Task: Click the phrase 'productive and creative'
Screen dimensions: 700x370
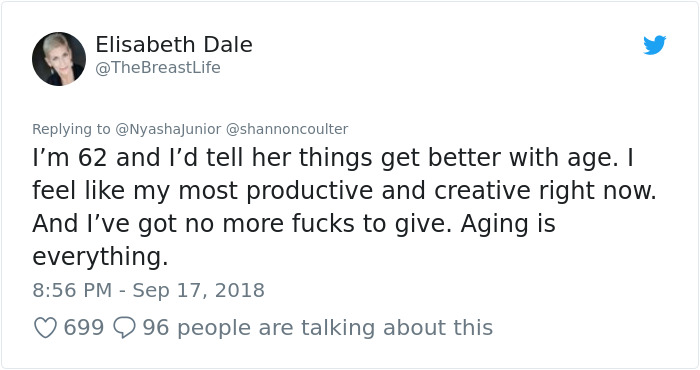Action: pos(388,191)
